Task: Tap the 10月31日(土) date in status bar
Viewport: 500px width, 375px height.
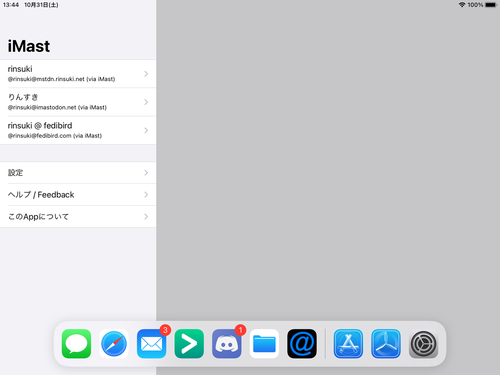Action: point(41,5)
